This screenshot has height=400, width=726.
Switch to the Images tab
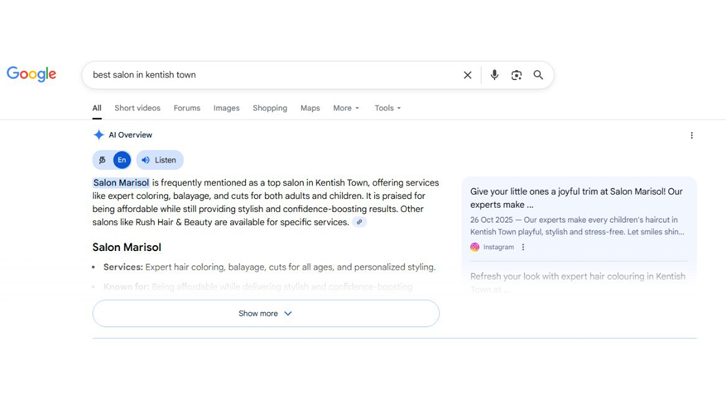[226, 108]
